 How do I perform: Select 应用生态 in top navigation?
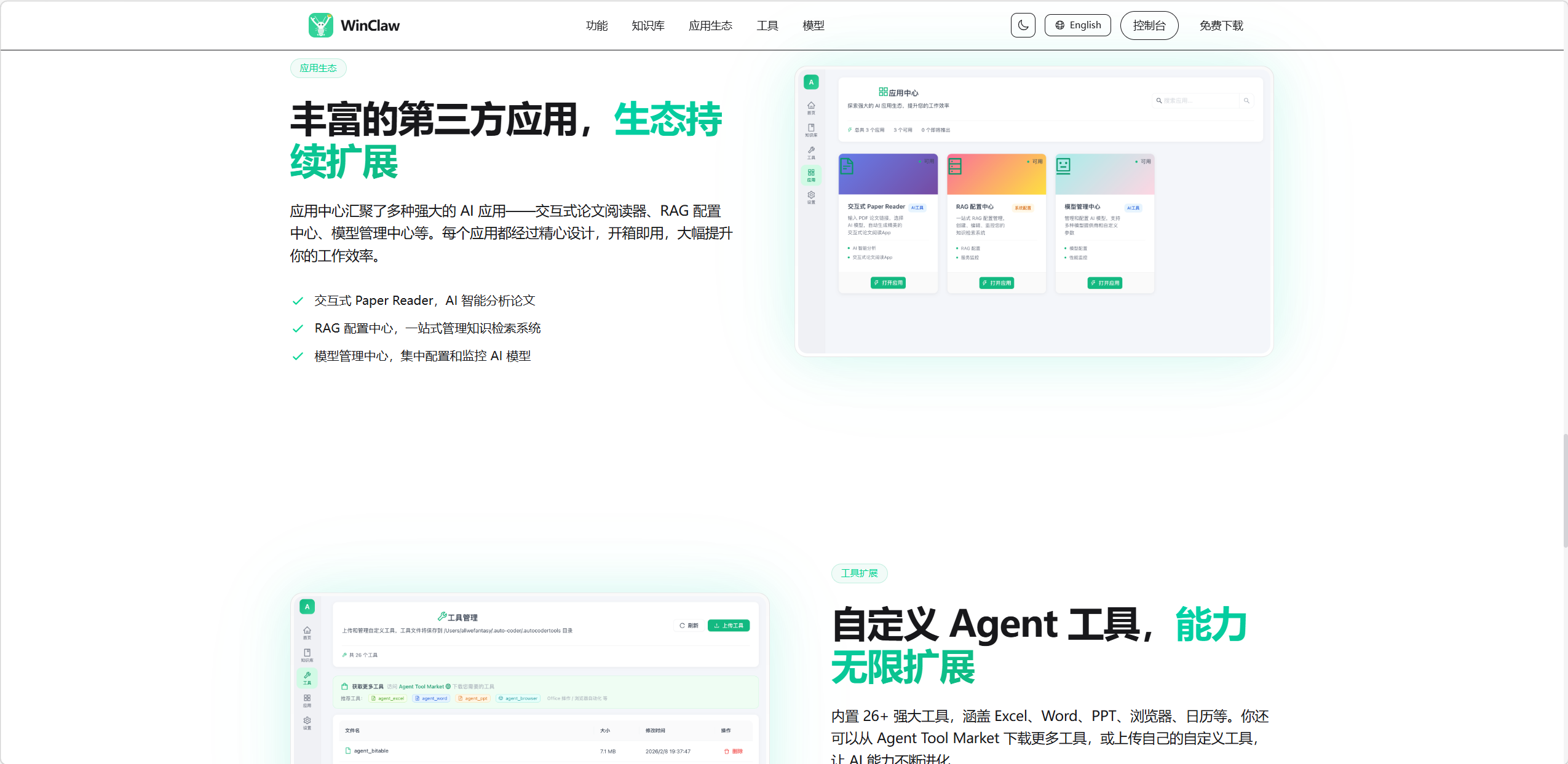[710, 25]
